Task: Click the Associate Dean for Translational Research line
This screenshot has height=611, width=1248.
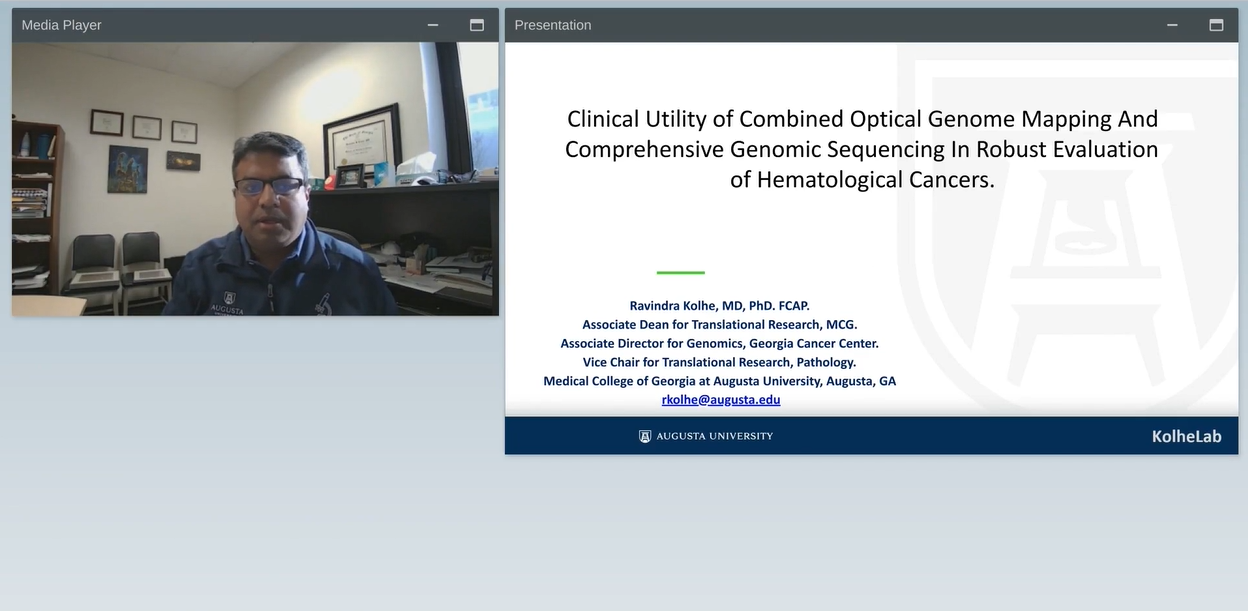Action: click(x=720, y=324)
